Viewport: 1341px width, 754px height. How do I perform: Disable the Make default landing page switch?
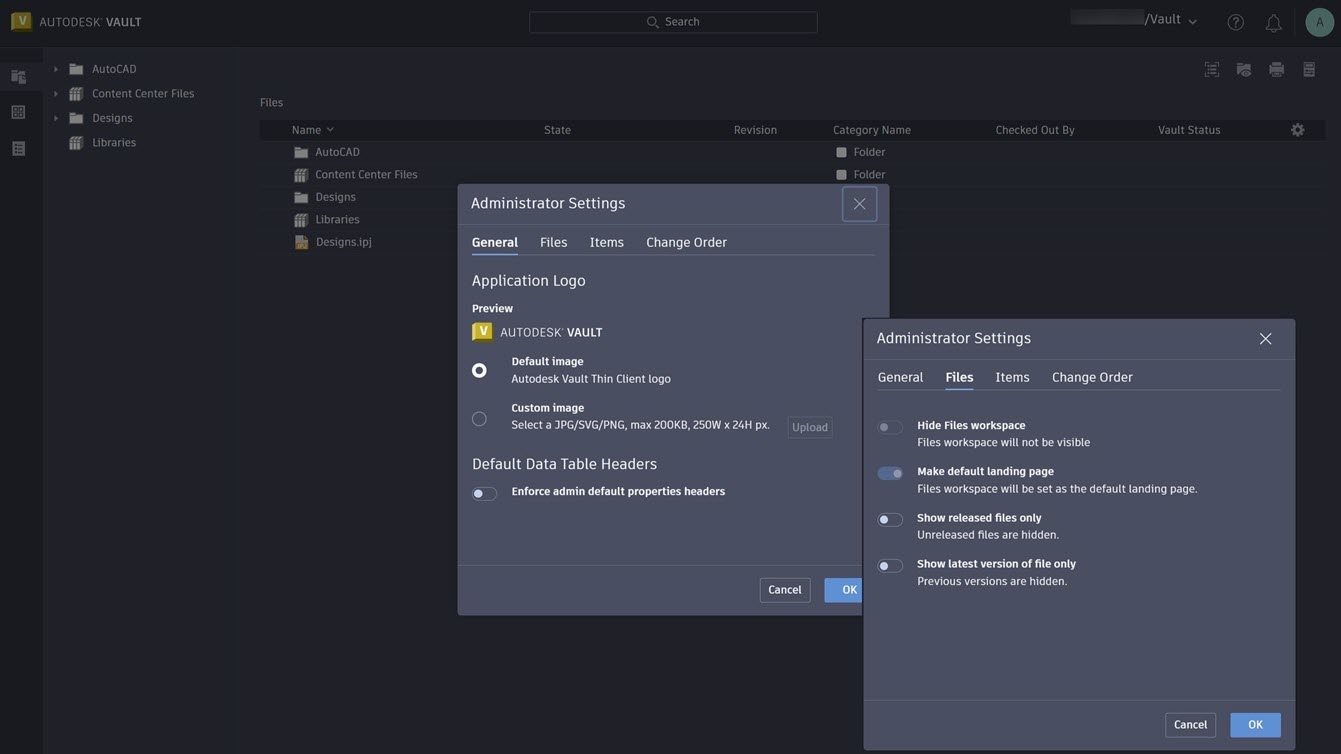[890, 473]
